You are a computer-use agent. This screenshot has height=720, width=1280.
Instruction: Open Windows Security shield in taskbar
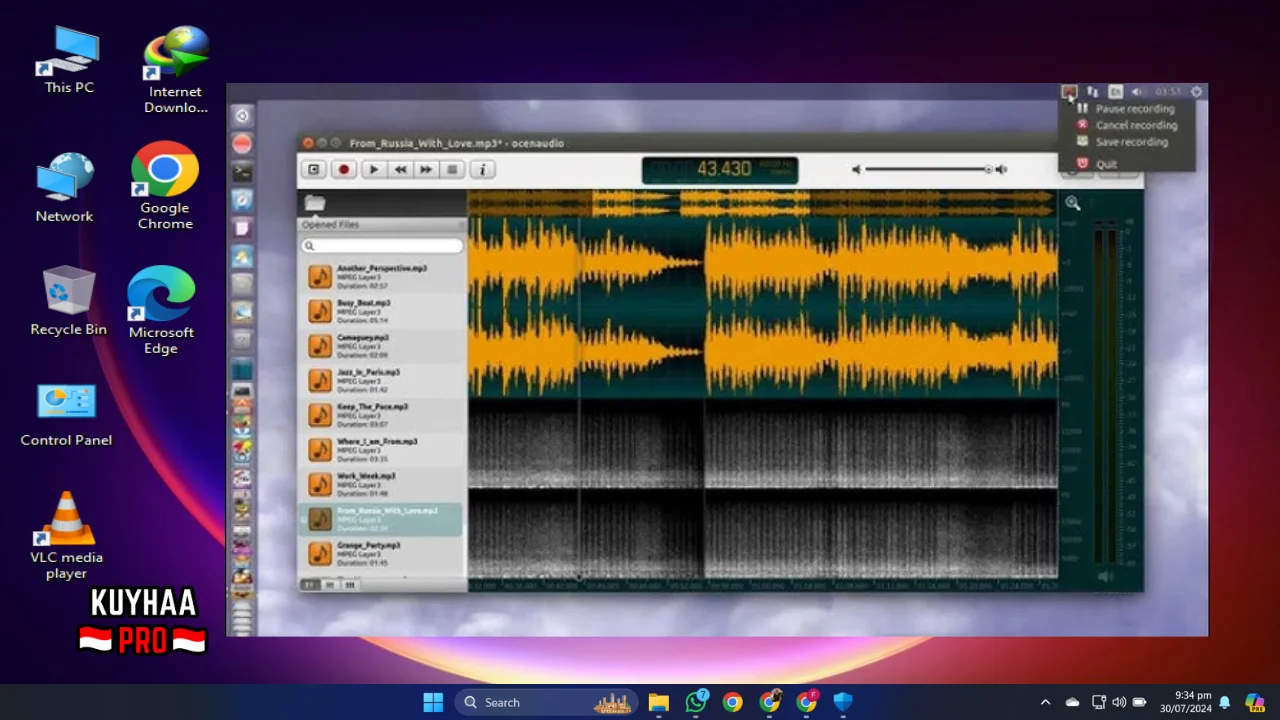(843, 702)
